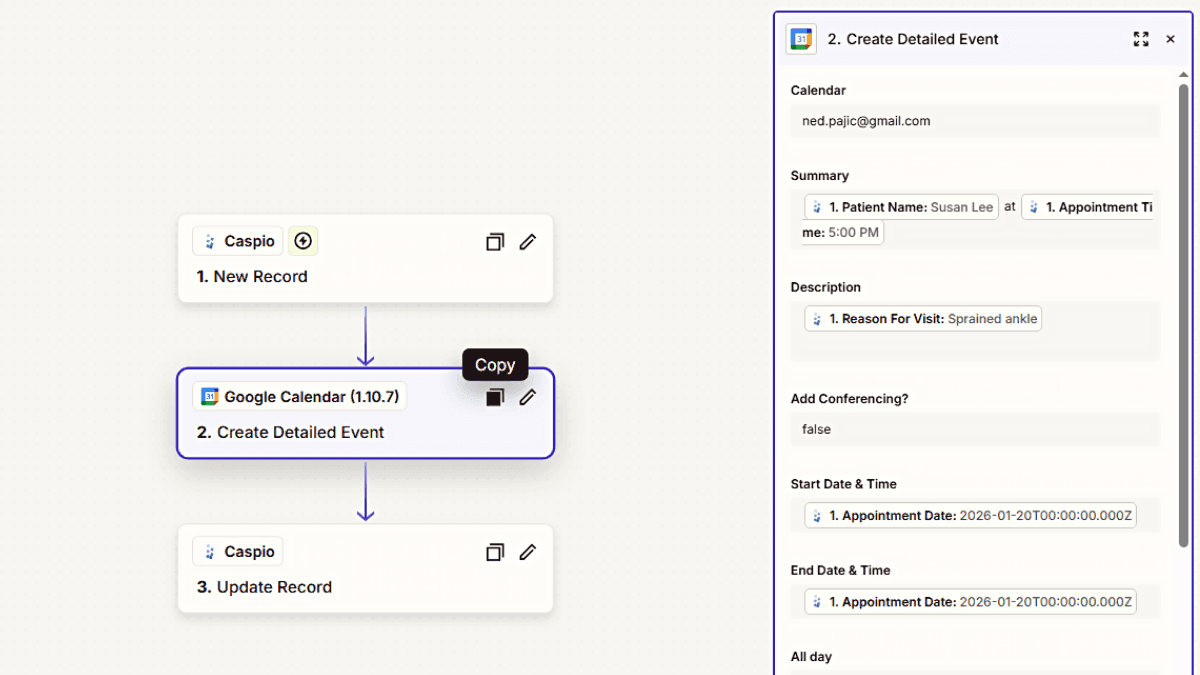This screenshot has height=675, width=1200.
Task: Edit Update Record step with the pencil icon
Action: click(528, 552)
